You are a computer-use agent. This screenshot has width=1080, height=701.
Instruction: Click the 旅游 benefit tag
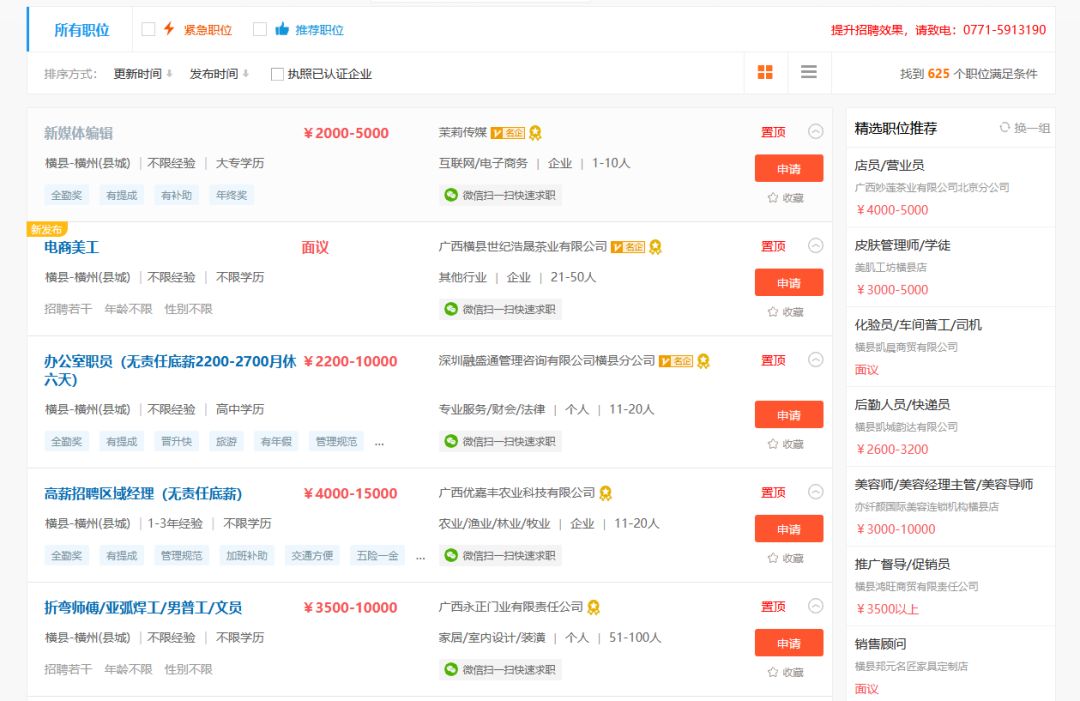tap(227, 441)
